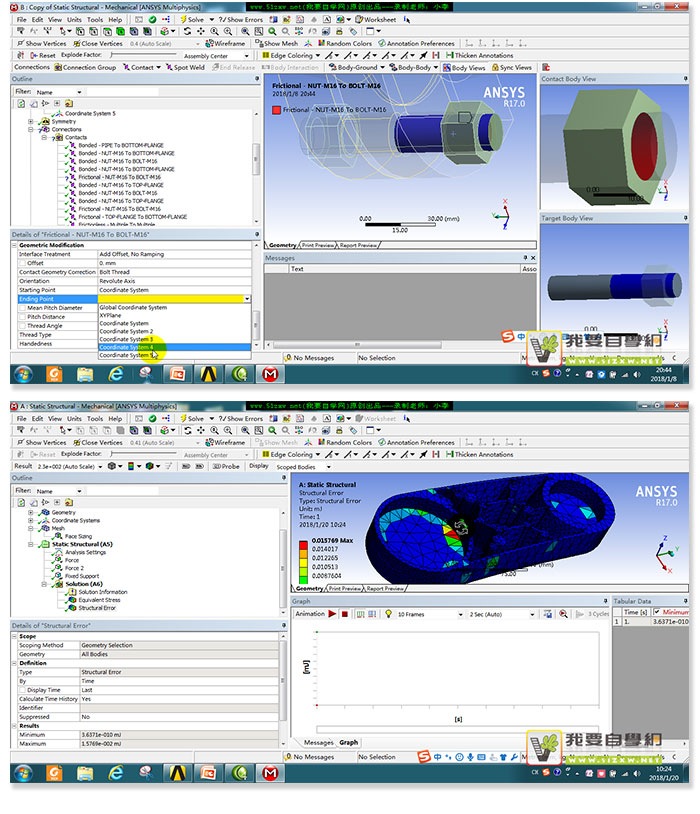Screen dimensions: 700x814
Task: Open the Body-Body dropdown
Action: click(x=436, y=67)
